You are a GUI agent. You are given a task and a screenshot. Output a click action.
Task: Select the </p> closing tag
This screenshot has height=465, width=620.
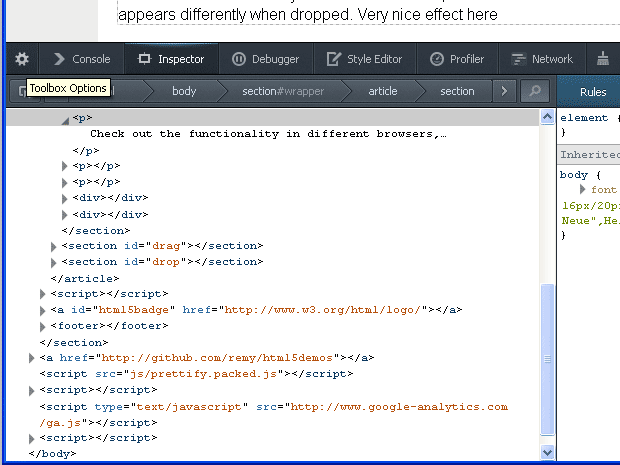pos(86,151)
